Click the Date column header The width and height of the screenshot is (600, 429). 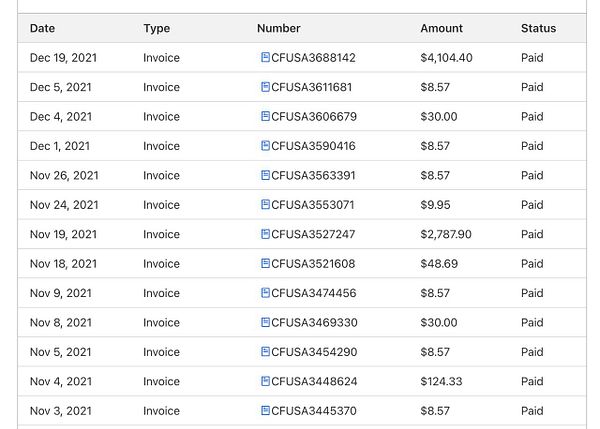point(42,28)
